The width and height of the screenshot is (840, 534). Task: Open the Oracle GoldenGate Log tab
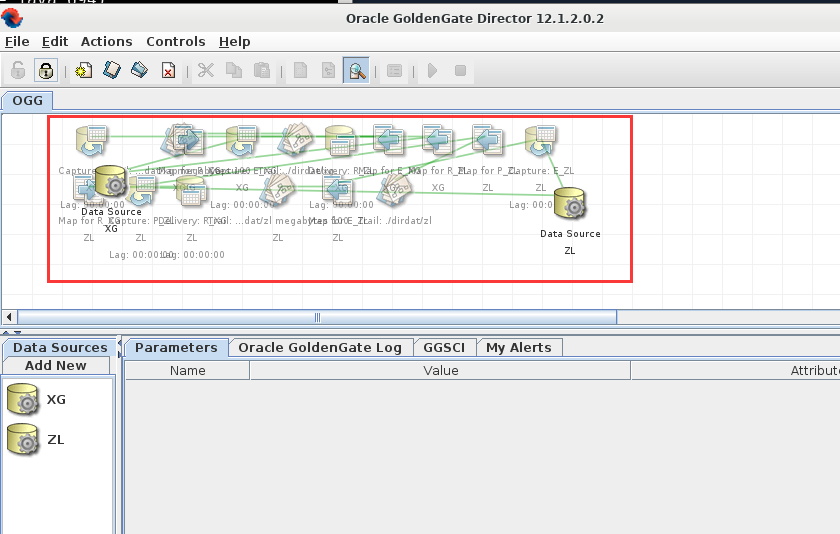pos(320,348)
